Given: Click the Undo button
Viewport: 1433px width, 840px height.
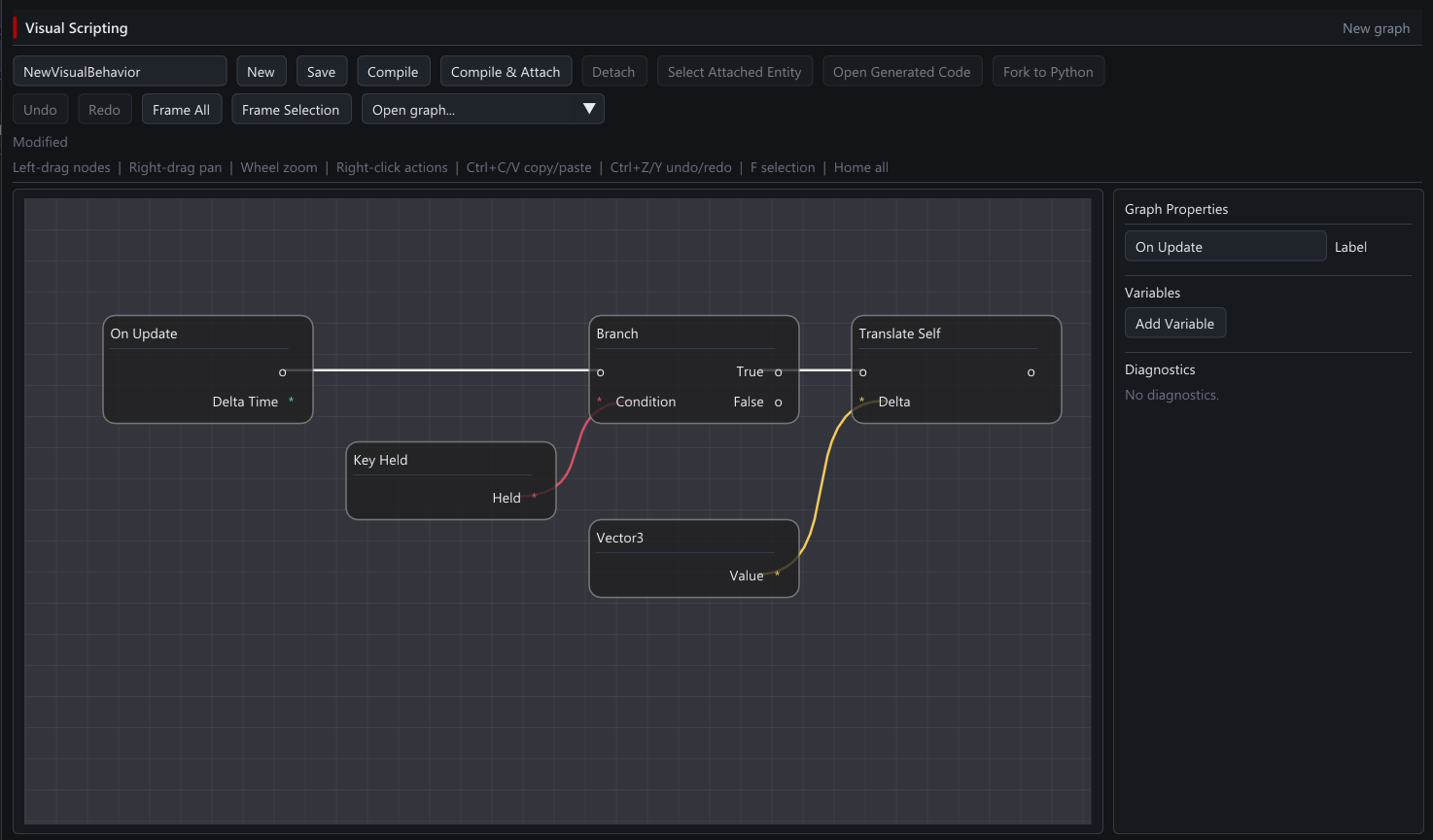Looking at the screenshot, I should (x=40, y=109).
